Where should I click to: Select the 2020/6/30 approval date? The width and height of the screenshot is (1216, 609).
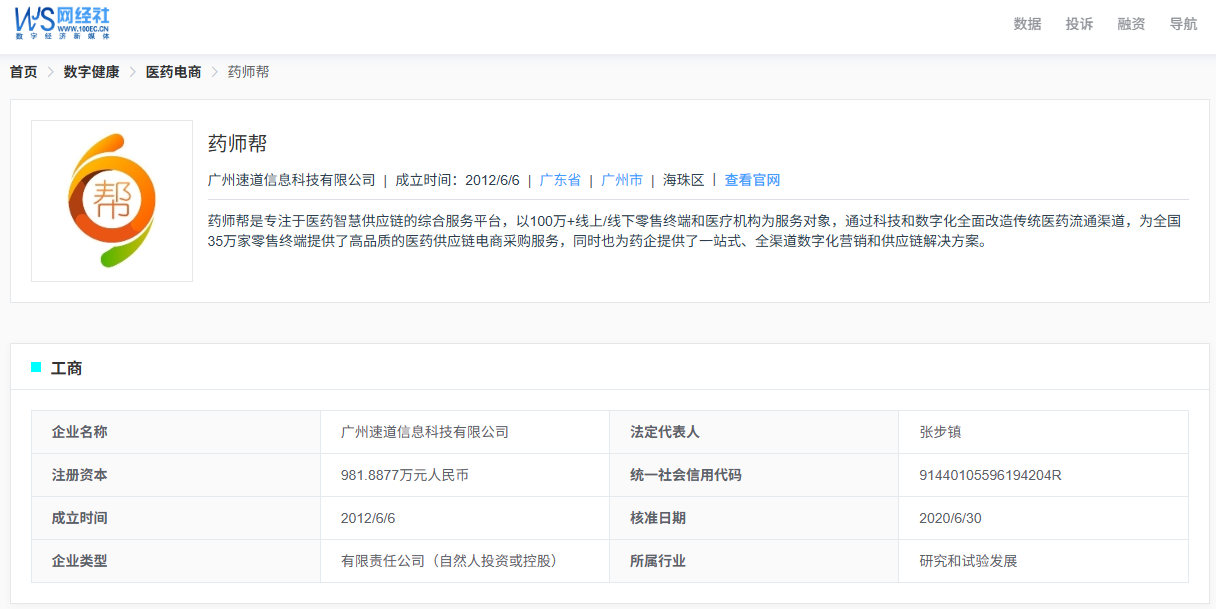(x=950, y=518)
